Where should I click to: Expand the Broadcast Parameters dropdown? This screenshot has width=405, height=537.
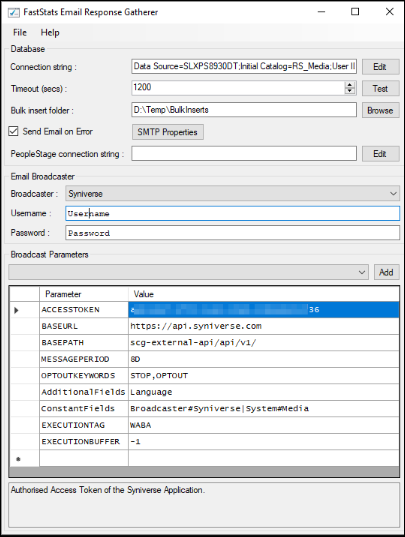click(x=362, y=272)
